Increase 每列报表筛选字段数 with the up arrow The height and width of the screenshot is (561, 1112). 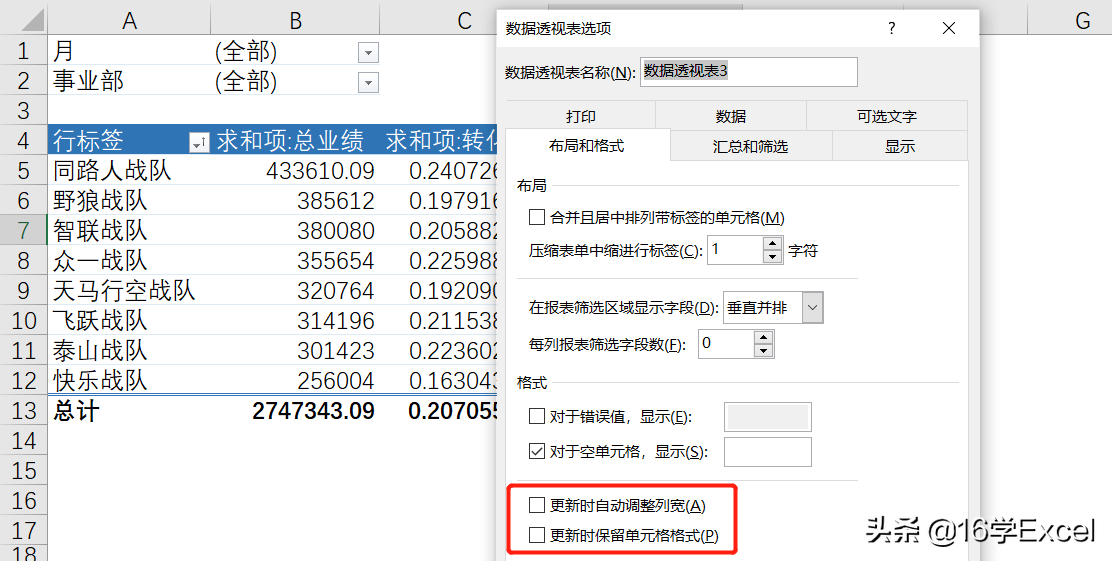pyautogui.click(x=763, y=338)
